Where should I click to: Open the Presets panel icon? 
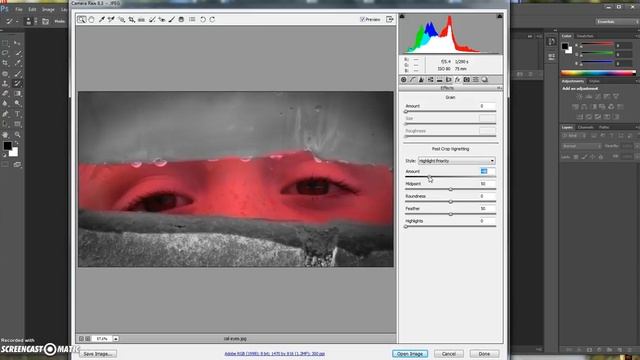[476, 80]
